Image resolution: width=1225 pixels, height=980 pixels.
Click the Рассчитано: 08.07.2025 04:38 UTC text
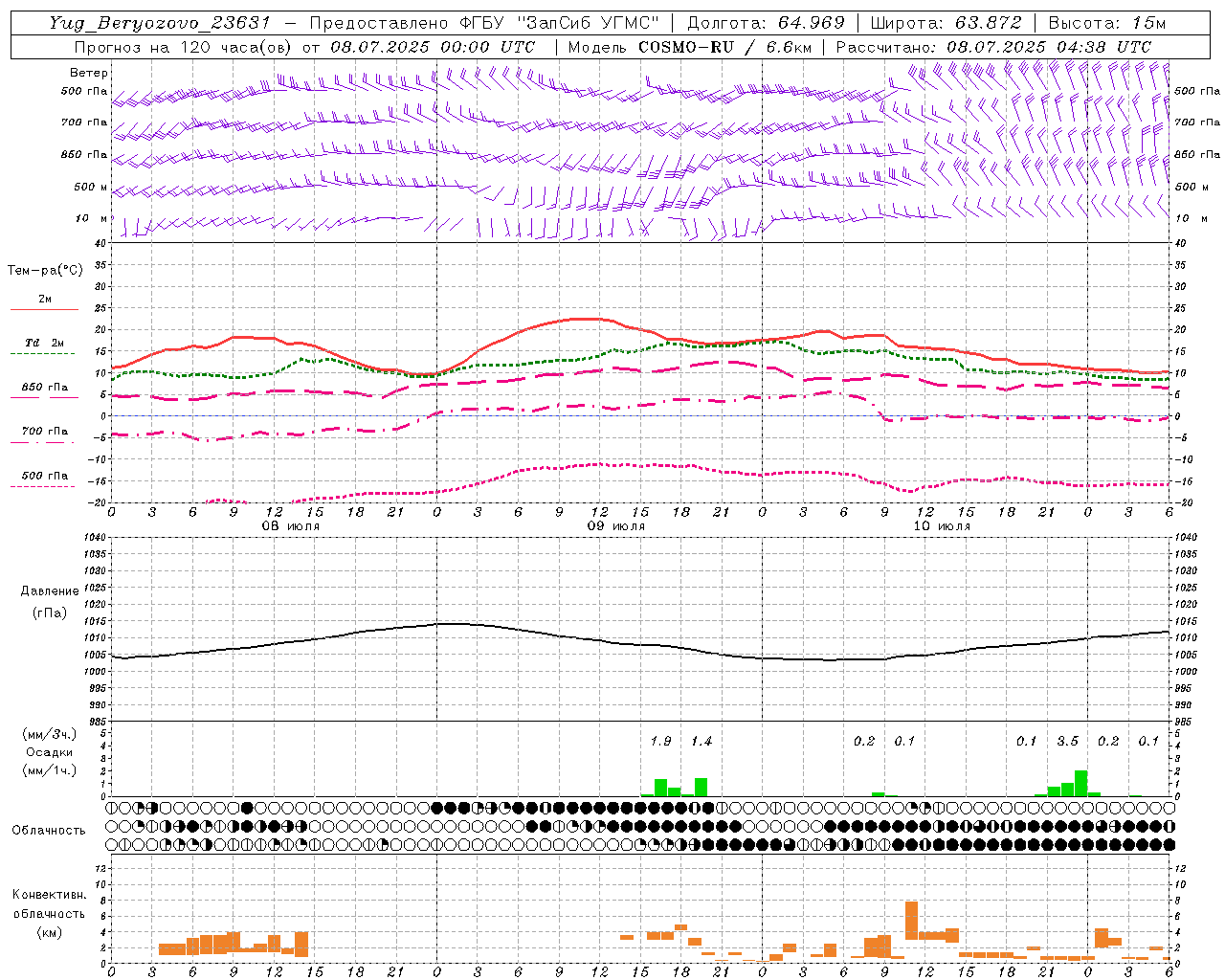[x=993, y=47]
